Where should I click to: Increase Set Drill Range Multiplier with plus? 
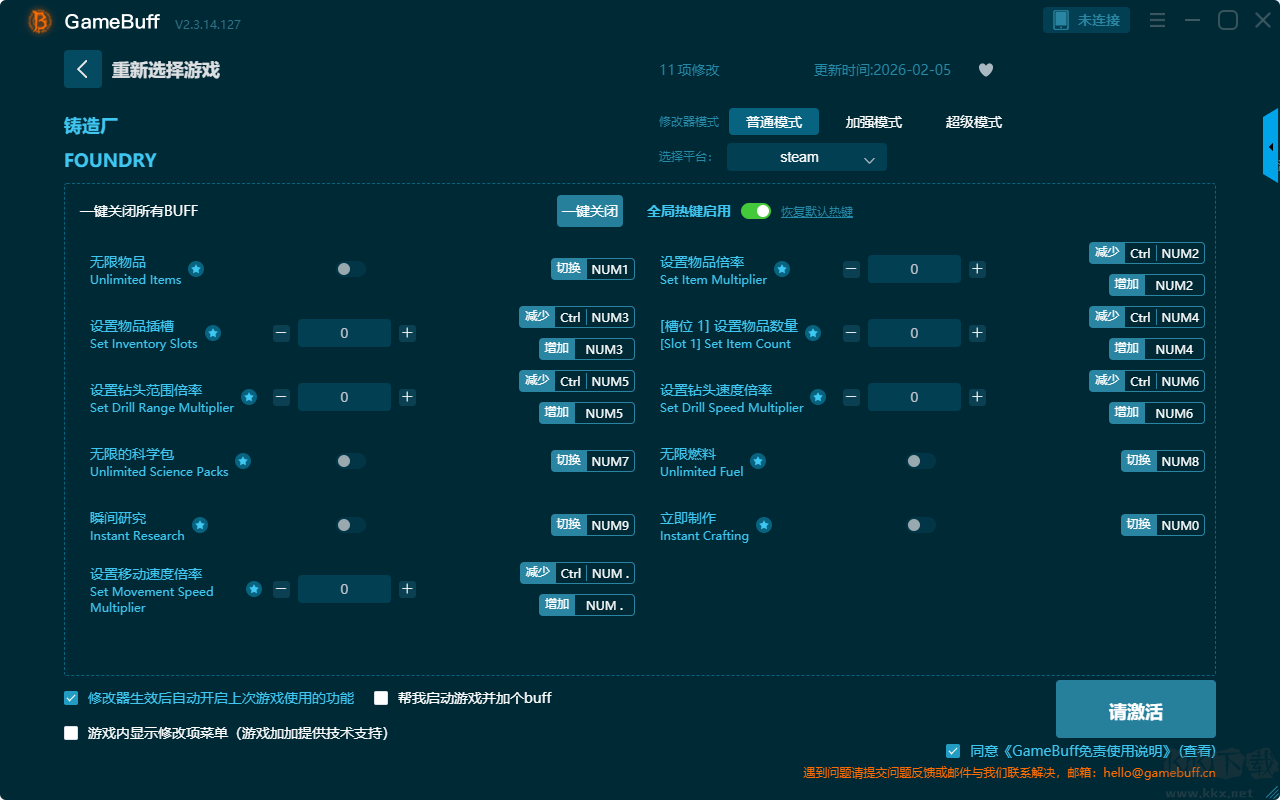(407, 397)
